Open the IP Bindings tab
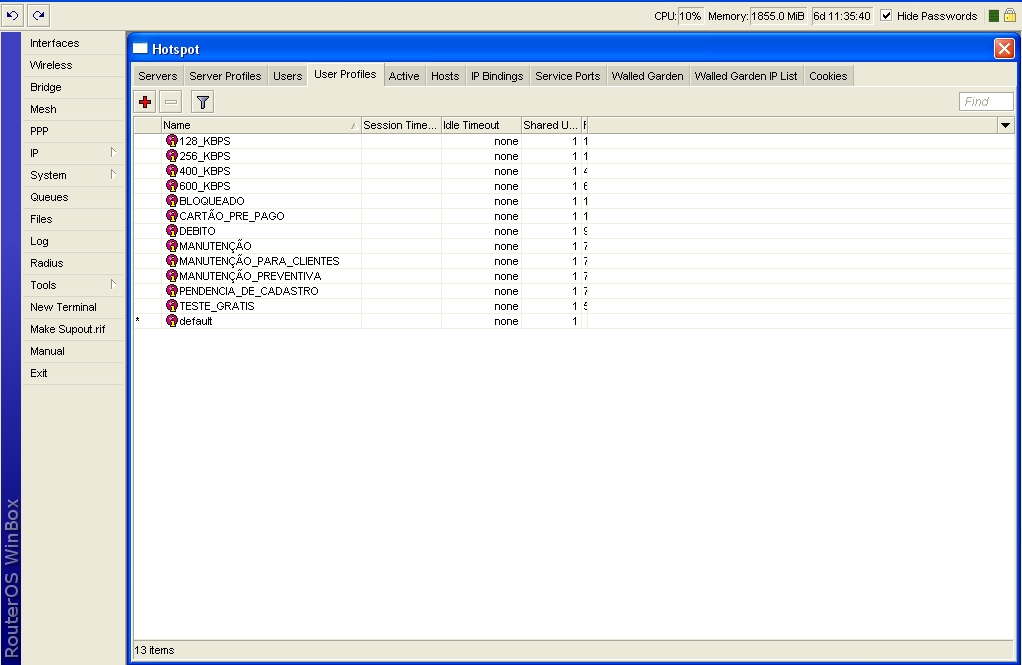 (497, 76)
